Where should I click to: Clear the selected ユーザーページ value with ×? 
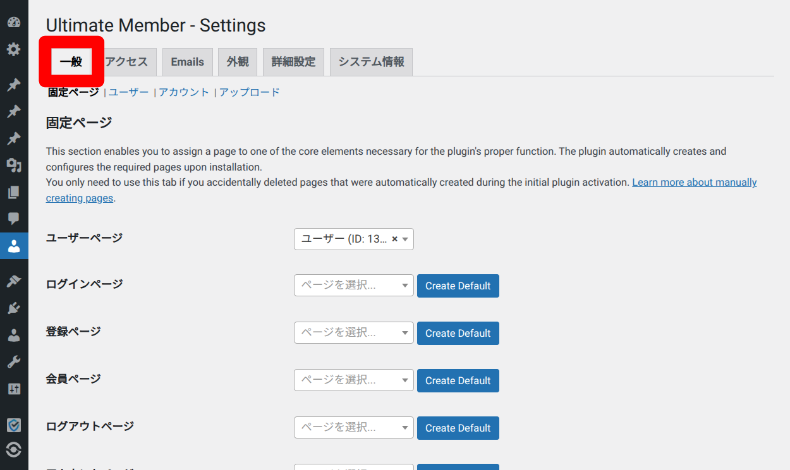click(394, 239)
